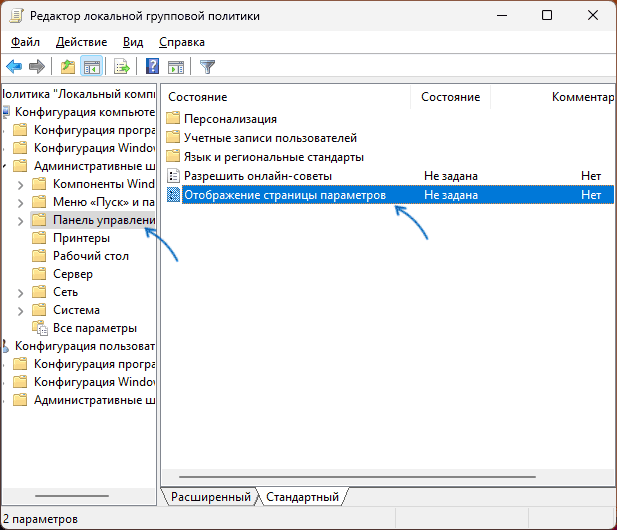Screen dimensions: 617x530
Task: Click the Язык и региональные стандарты folder icon
Action: tap(173, 156)
